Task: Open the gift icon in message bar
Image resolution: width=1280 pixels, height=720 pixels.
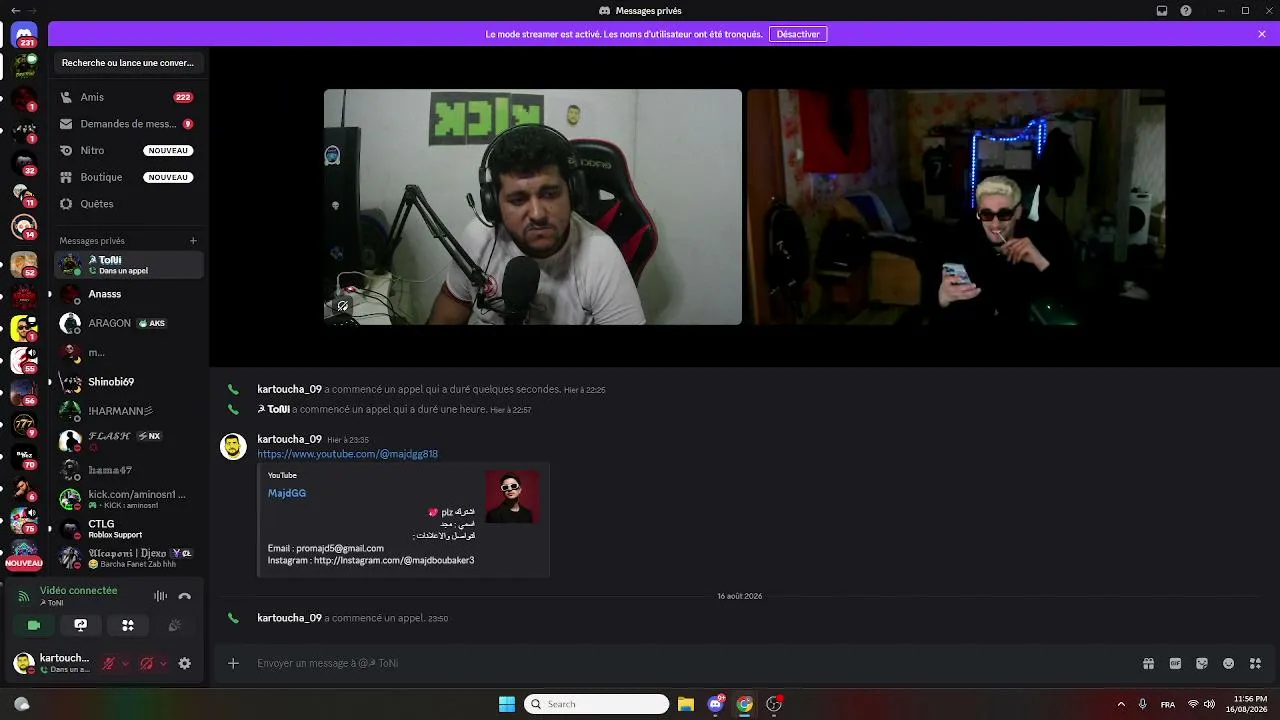Action: (x=1148, y=663)
